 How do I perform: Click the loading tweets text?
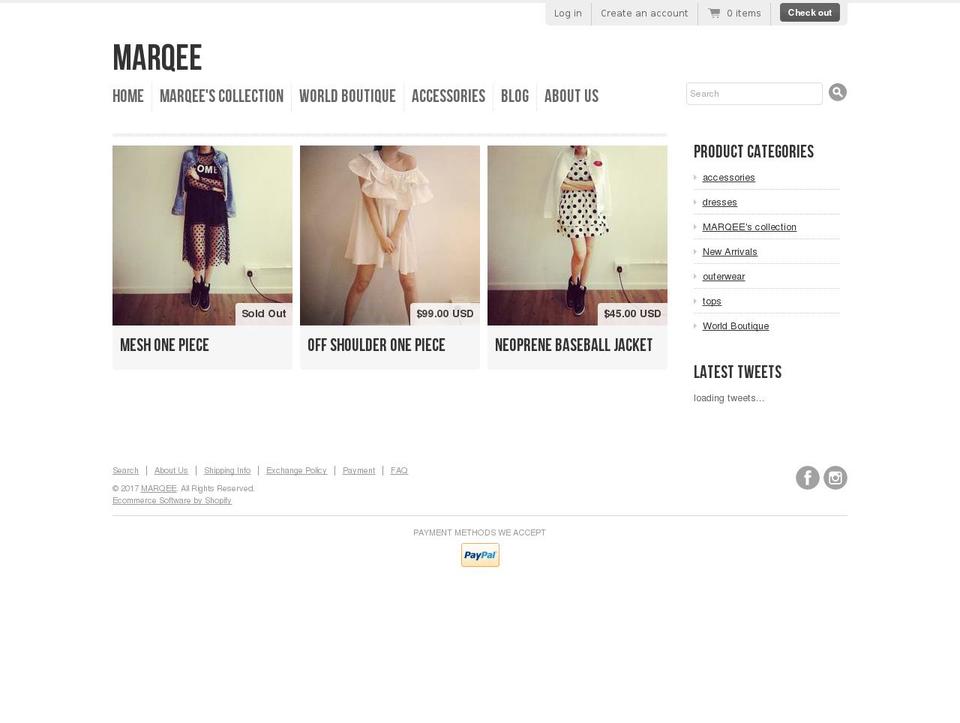(x=729, y=398)
